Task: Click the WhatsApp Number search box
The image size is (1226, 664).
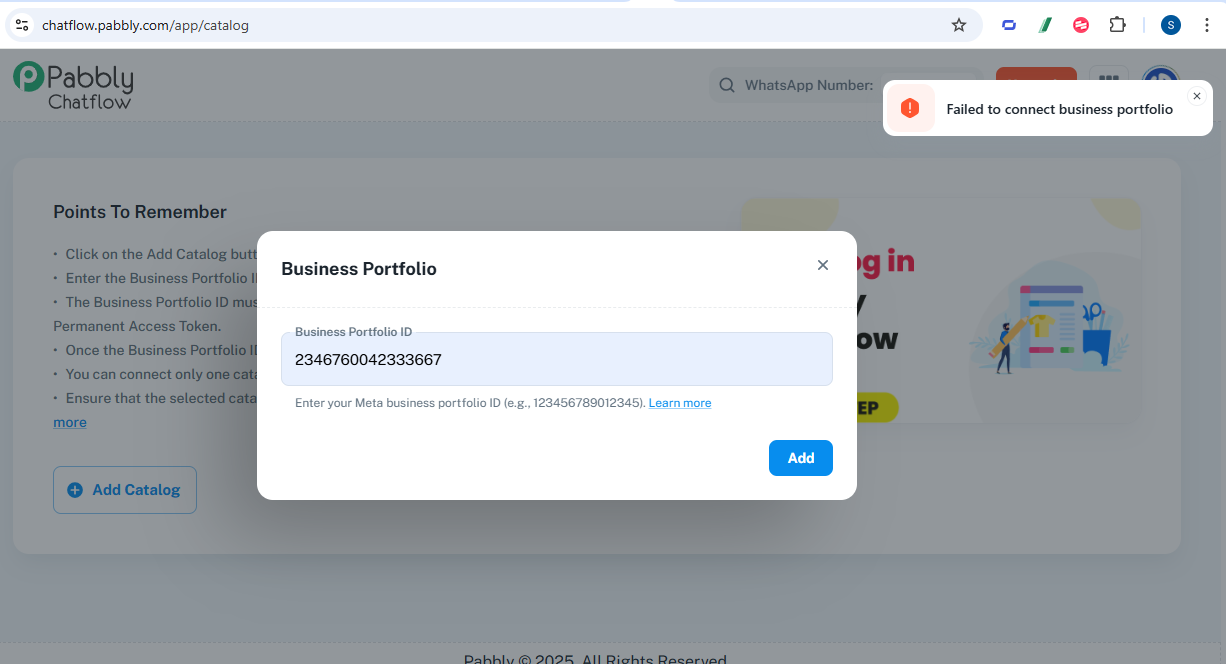Action: coord(844,85)
